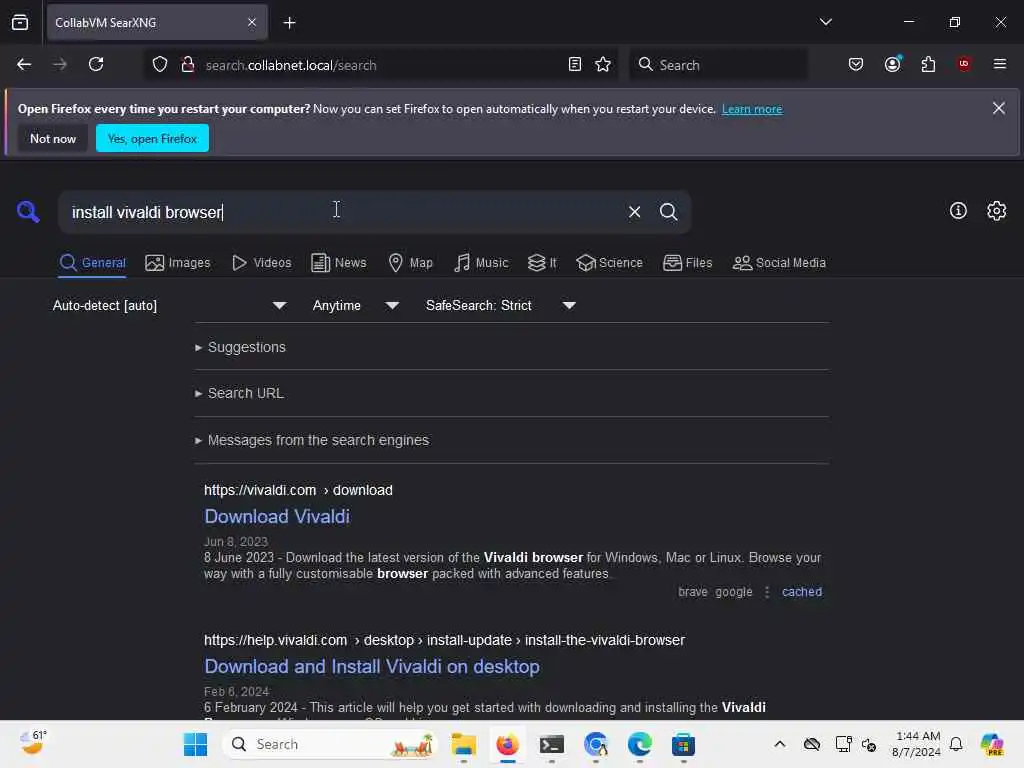The height and width of the screenshot is (768, 1024).
Task: Open the Anytime time range dropdown
Action: (x=355, y=306)
